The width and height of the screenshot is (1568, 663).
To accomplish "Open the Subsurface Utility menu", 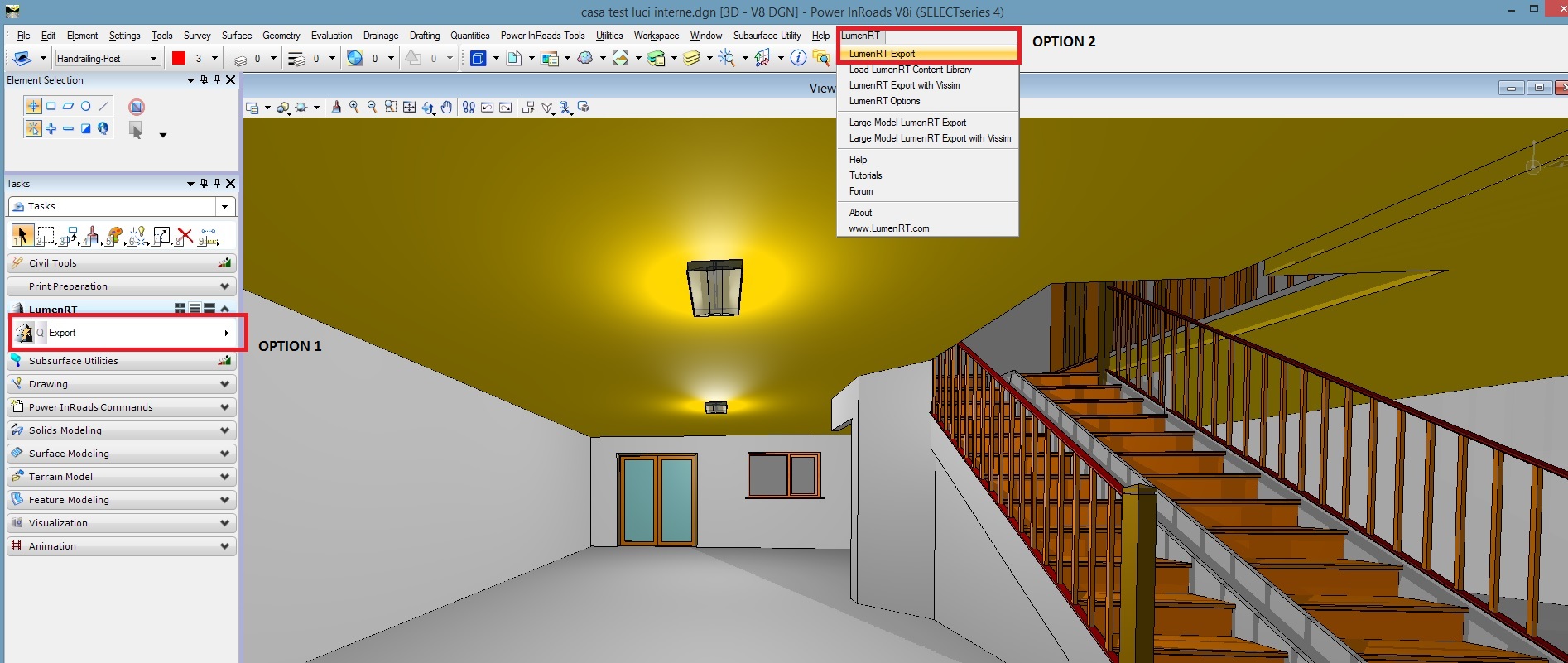I will (767, 36).
